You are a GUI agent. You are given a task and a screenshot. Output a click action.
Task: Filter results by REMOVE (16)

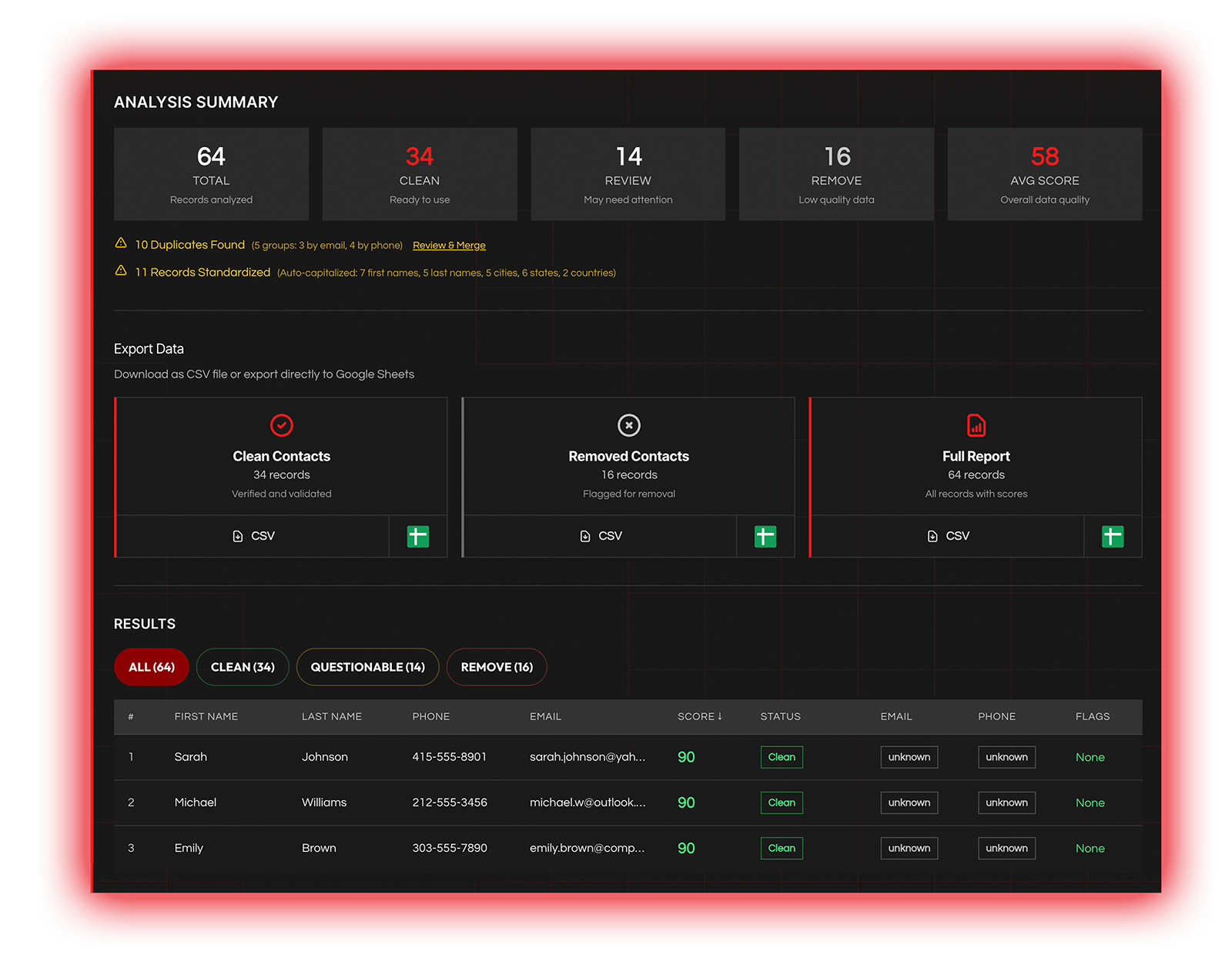click(497, 667)
